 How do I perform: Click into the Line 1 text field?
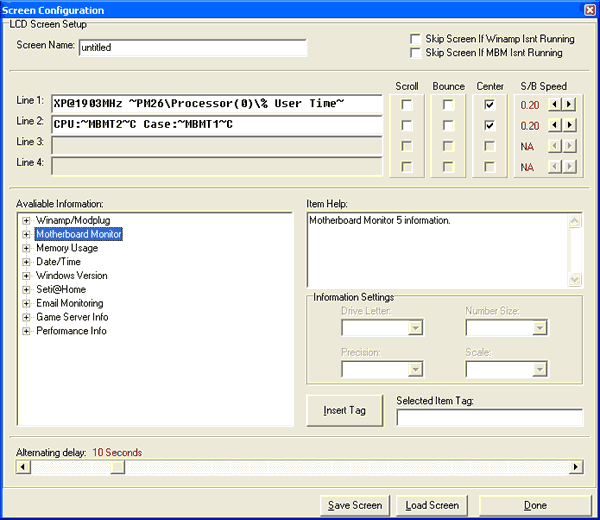(217, 104)
